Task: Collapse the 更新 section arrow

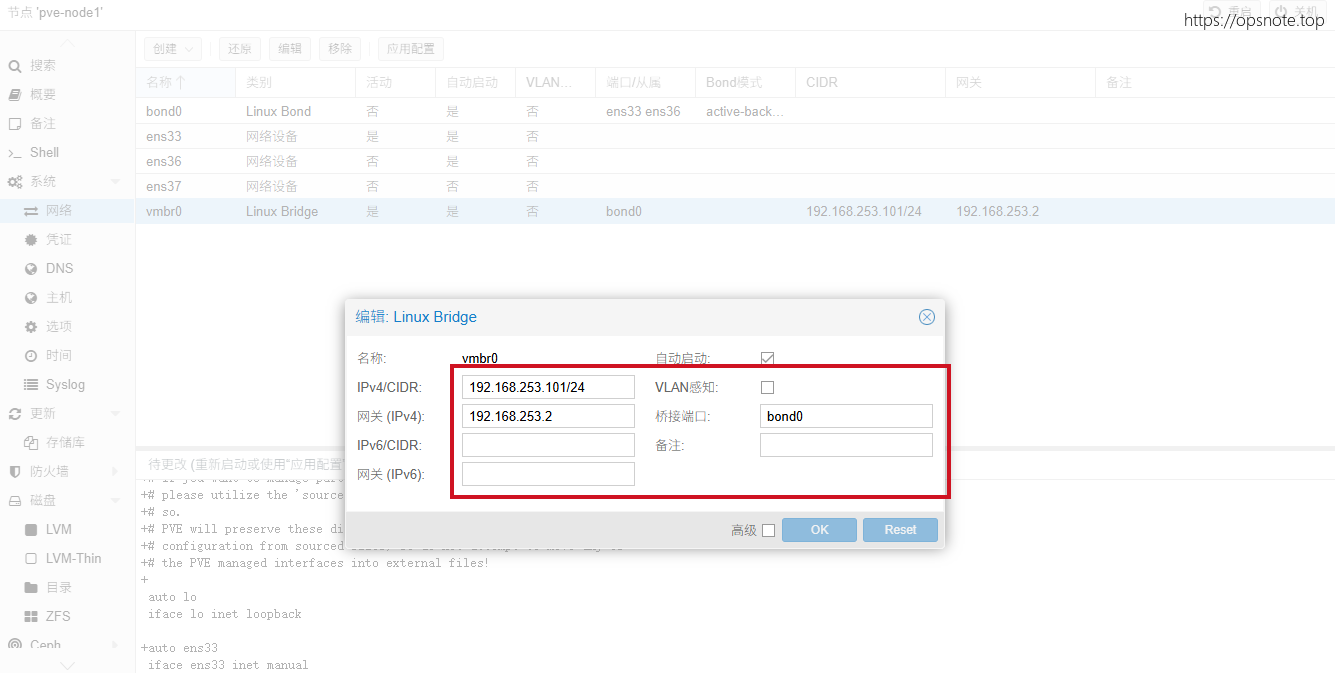Action: click(x=115, y=414)
